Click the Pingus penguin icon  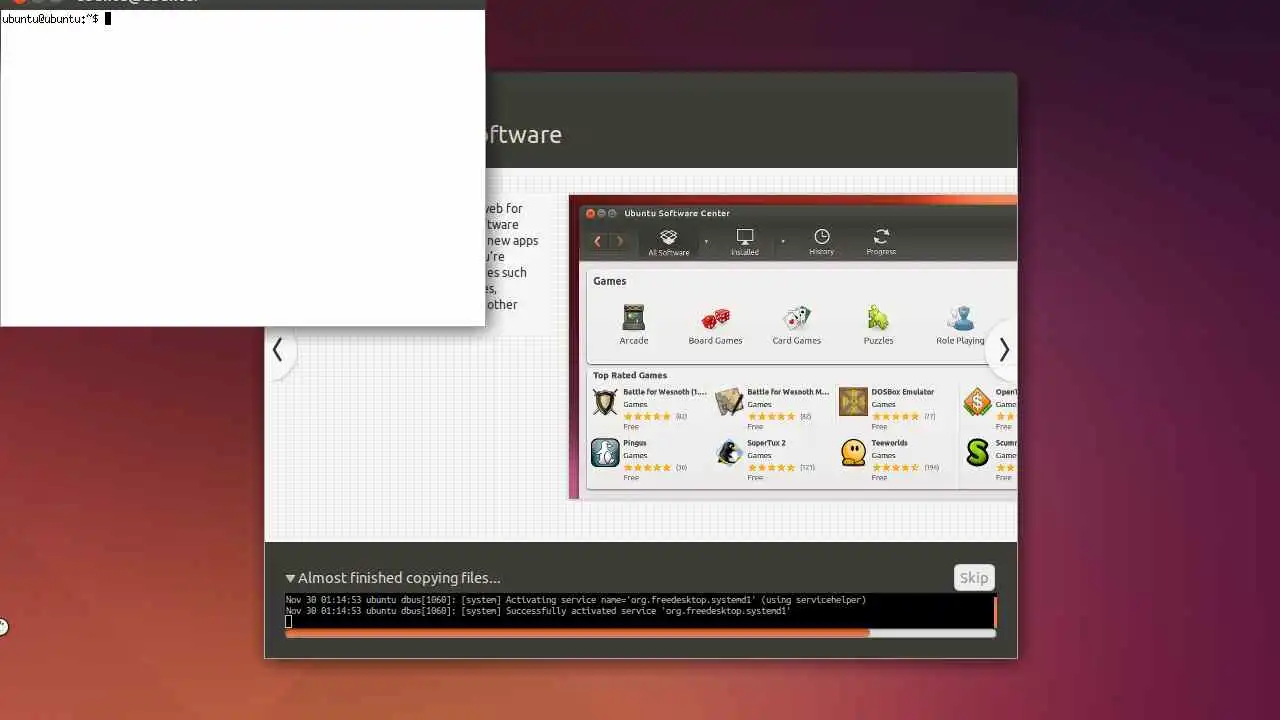[x=605, y=453]
